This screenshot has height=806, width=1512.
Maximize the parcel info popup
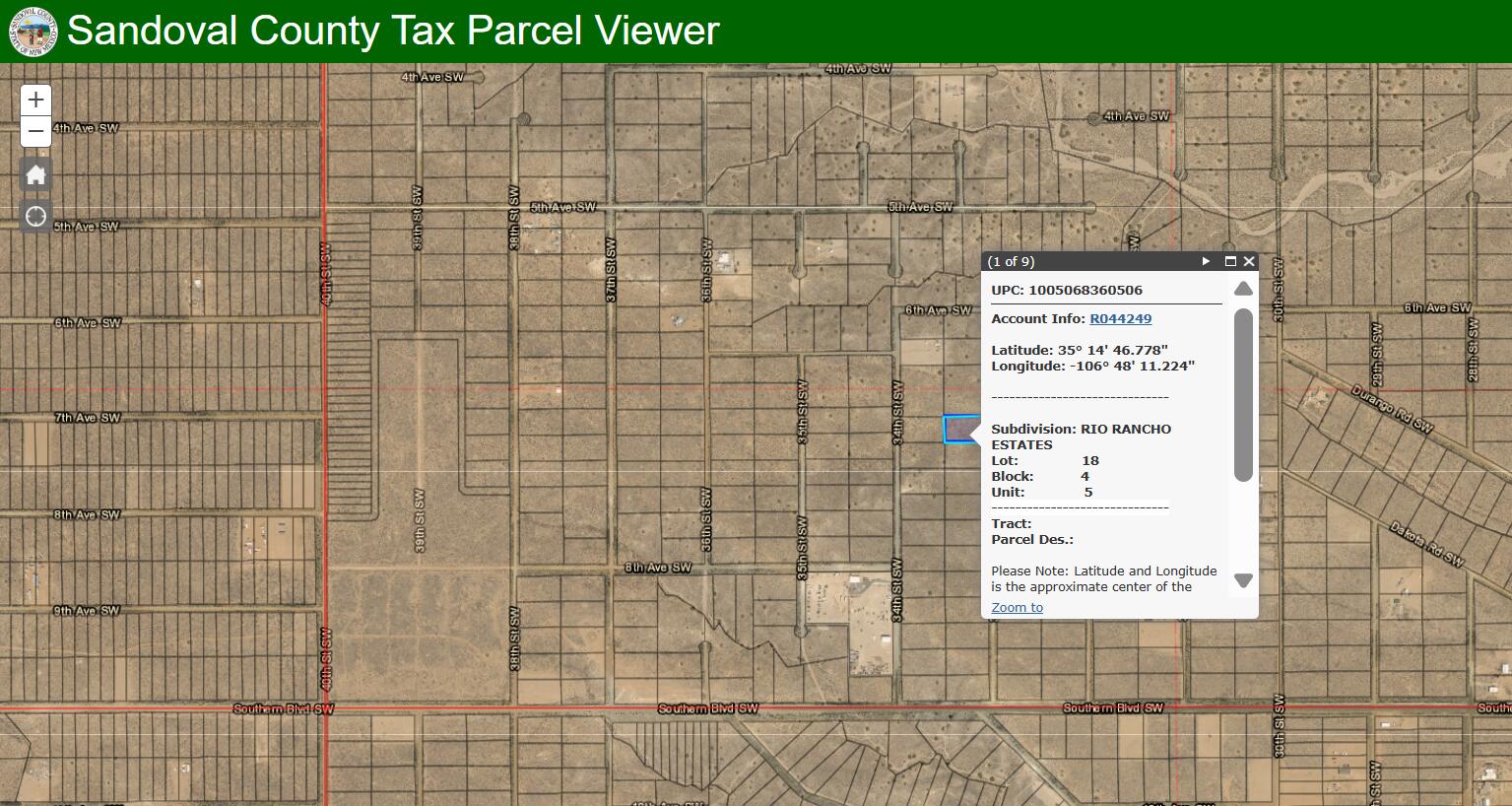pos(1230,261)
